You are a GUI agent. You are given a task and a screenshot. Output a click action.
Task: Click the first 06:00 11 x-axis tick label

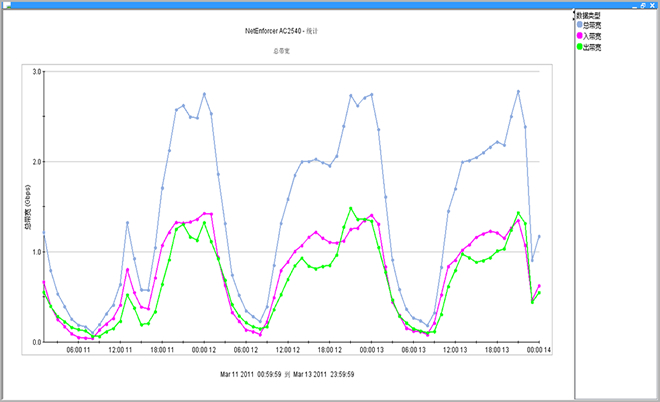(x=78, y=351)
